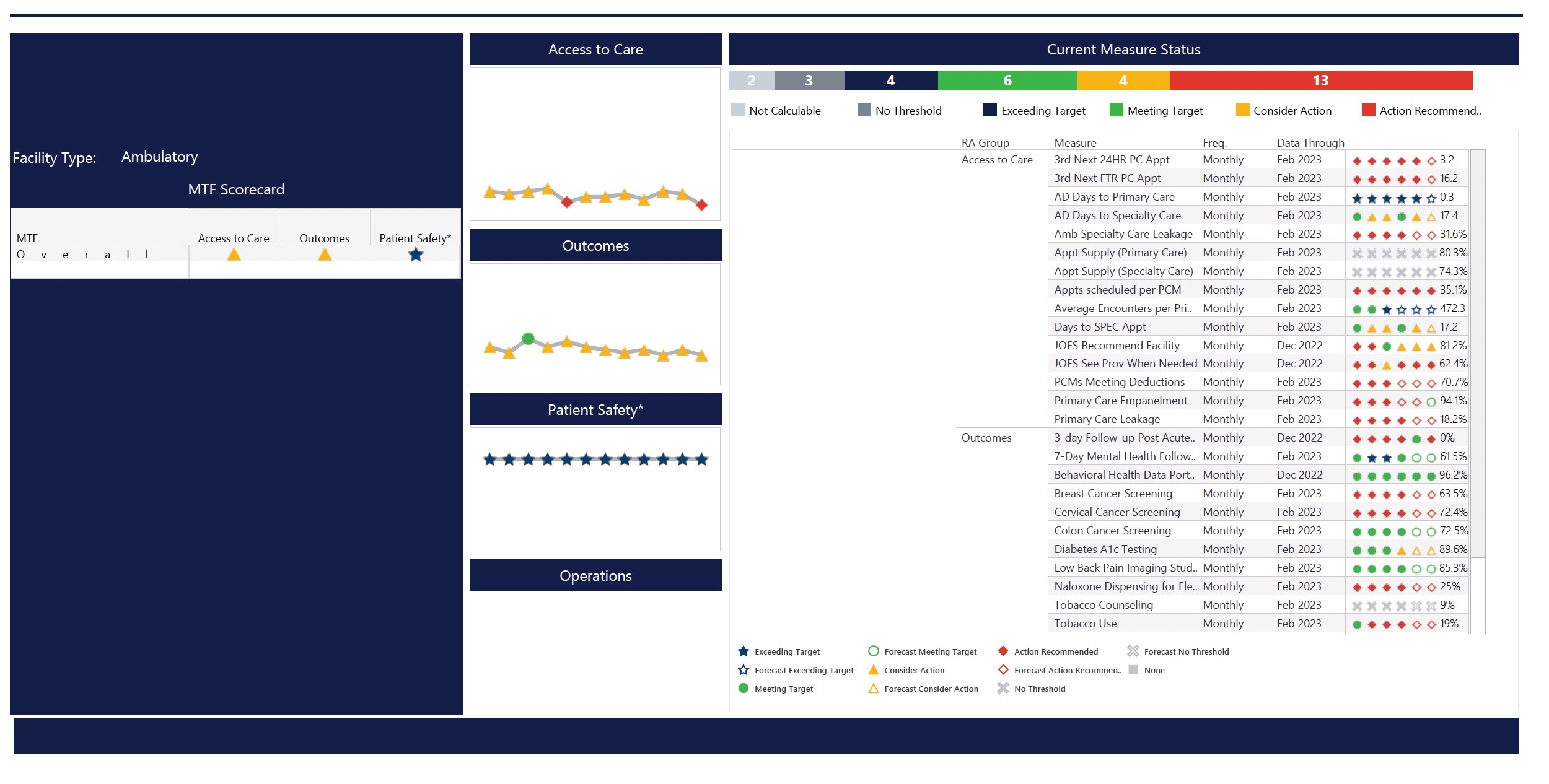1549x784 pixels.
Task: Click the Measure column header
Action: [x=1075, y=143]
